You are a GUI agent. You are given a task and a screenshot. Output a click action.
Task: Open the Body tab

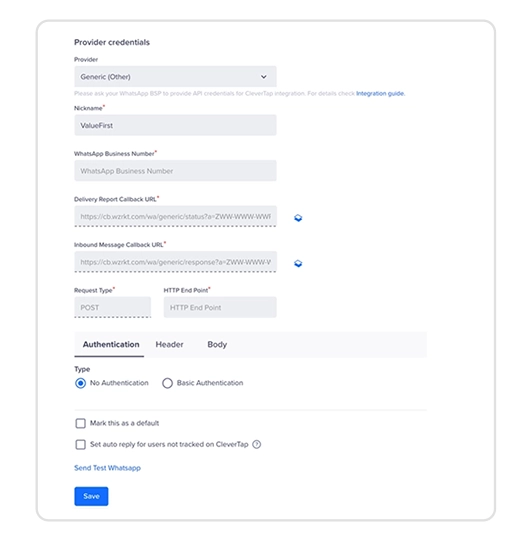[217, 344]
